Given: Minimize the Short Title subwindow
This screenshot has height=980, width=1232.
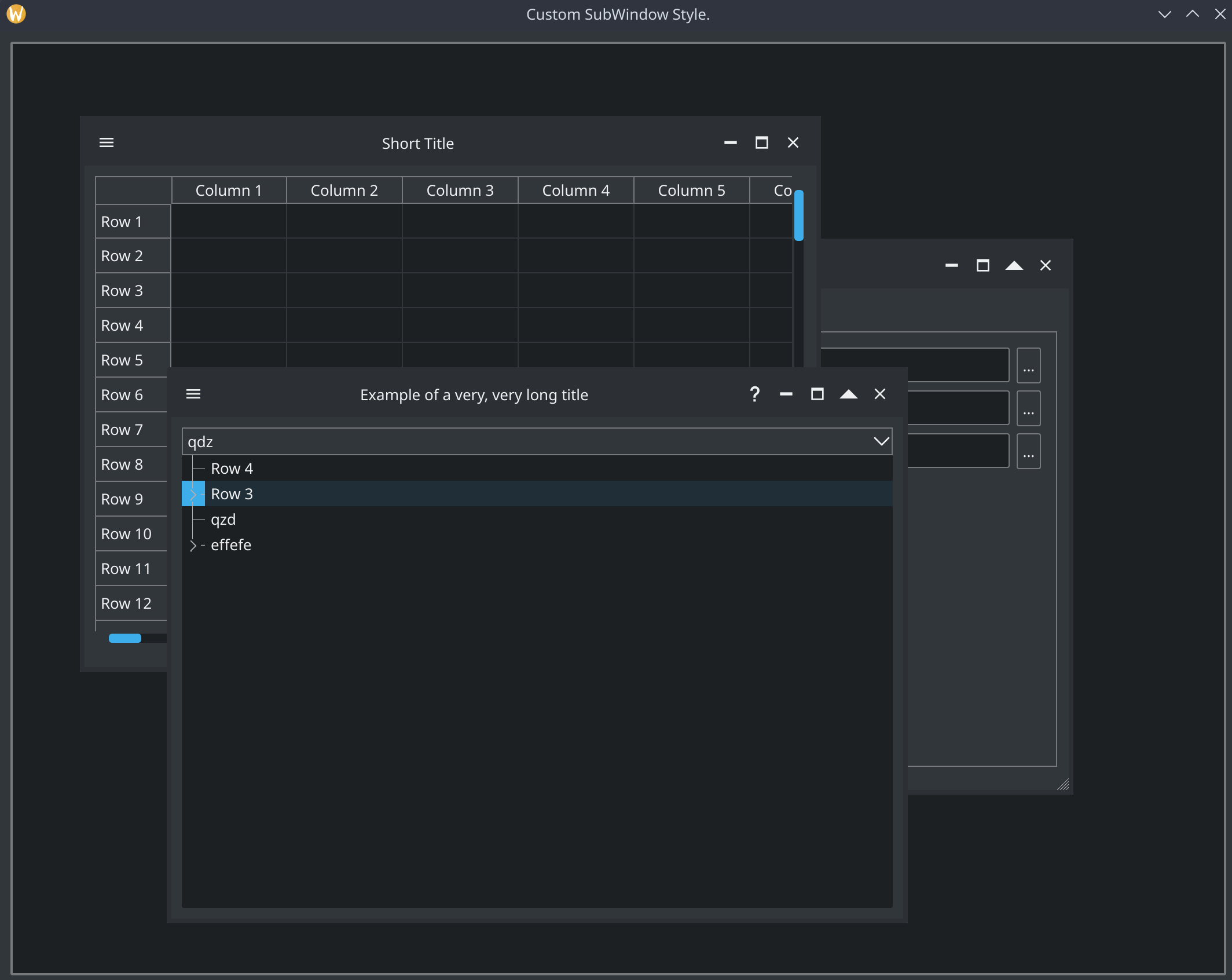Looking at the screenshot, I should (x=730, y=142).
